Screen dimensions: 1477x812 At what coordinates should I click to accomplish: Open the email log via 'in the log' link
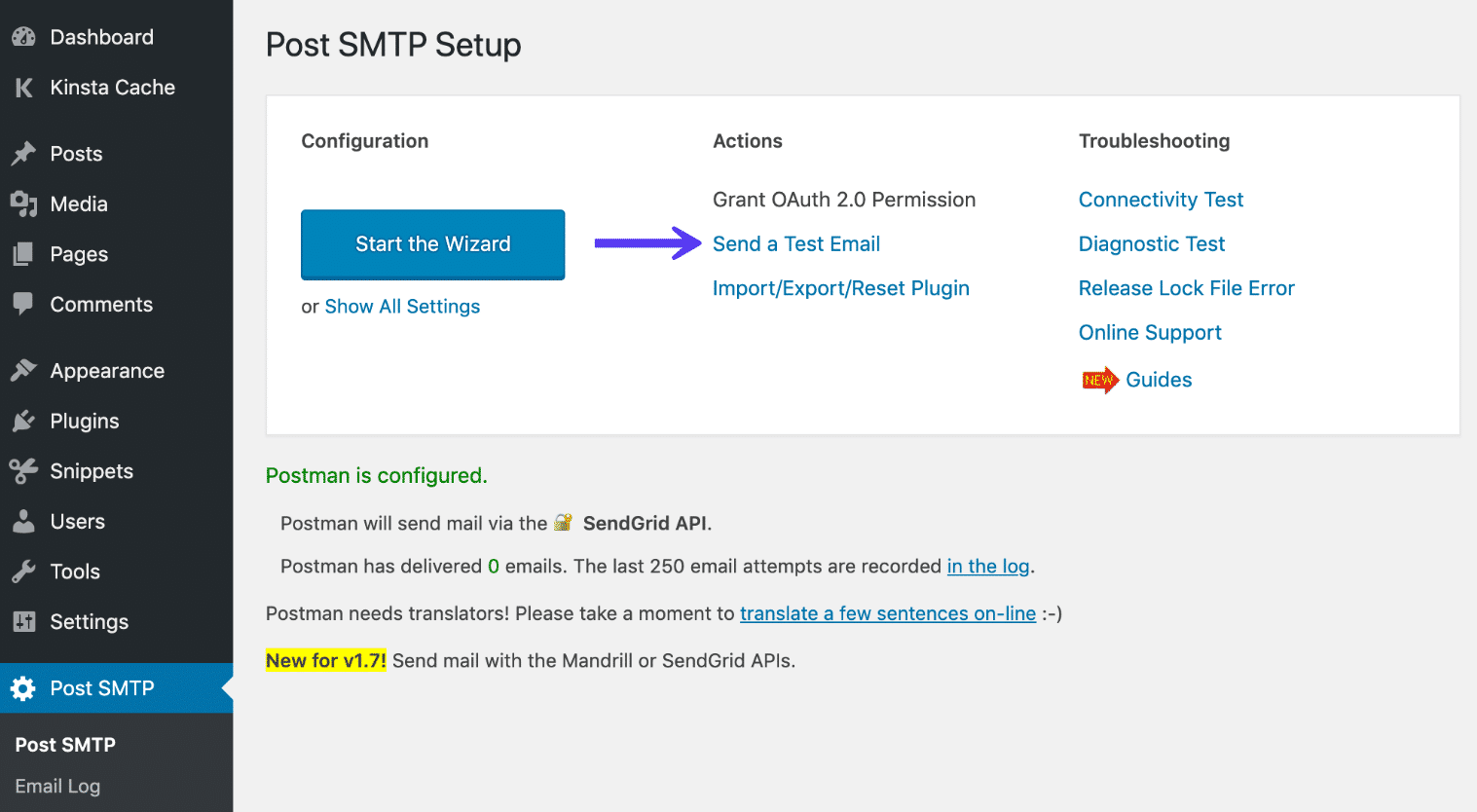tap(987, 566)
